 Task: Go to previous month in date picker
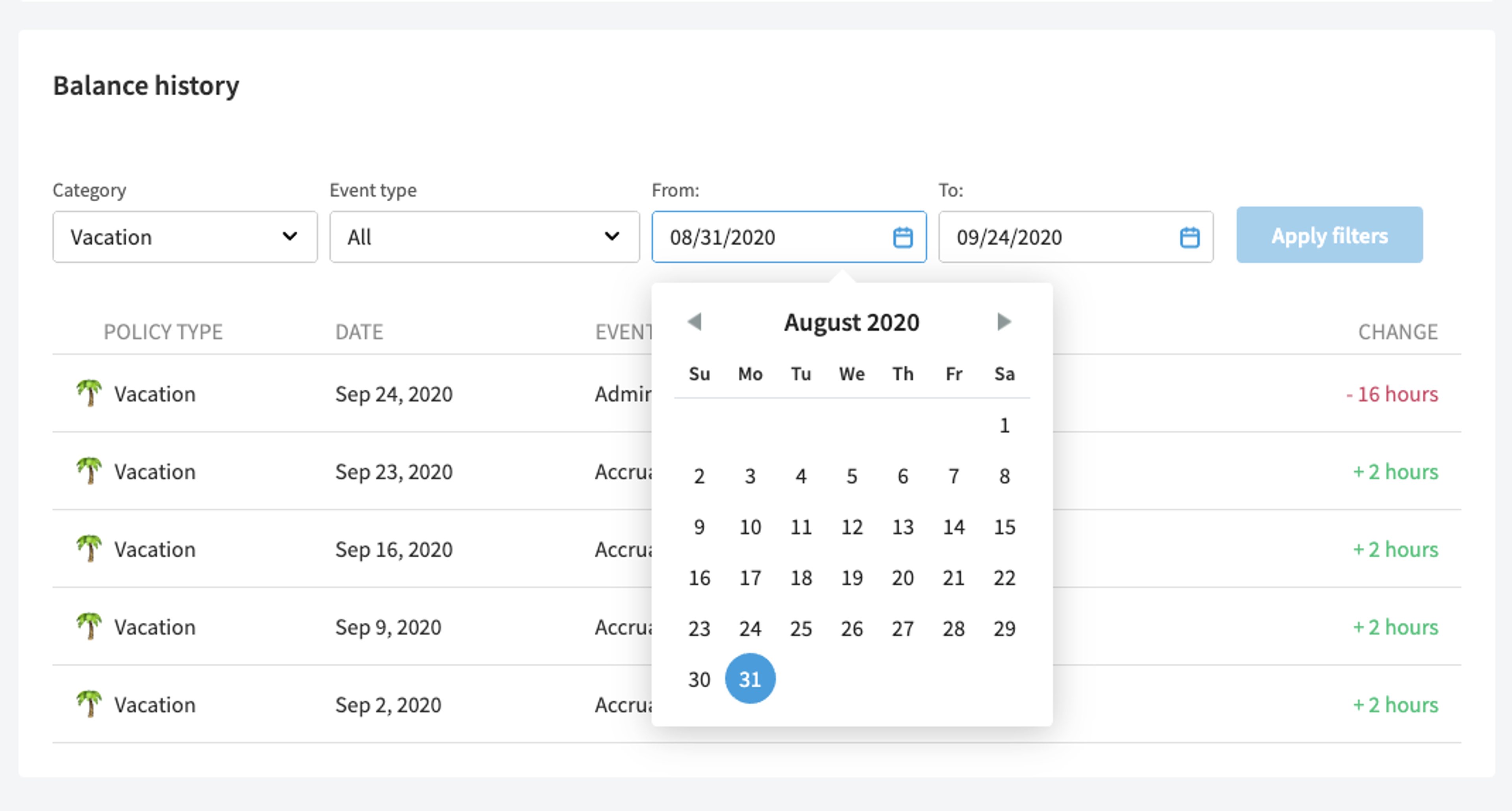pos(695,322)
